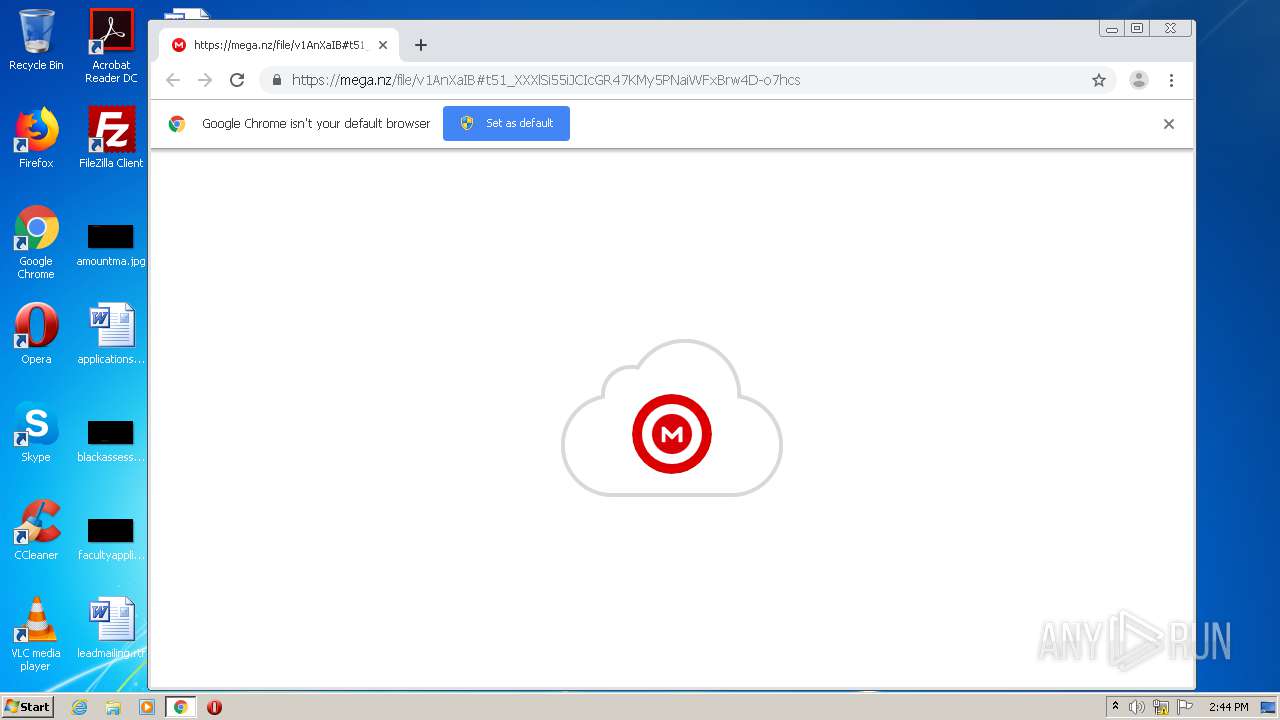Open the Windows Start menu
This screenshot has width=1280, height=720.
point(27,707)
